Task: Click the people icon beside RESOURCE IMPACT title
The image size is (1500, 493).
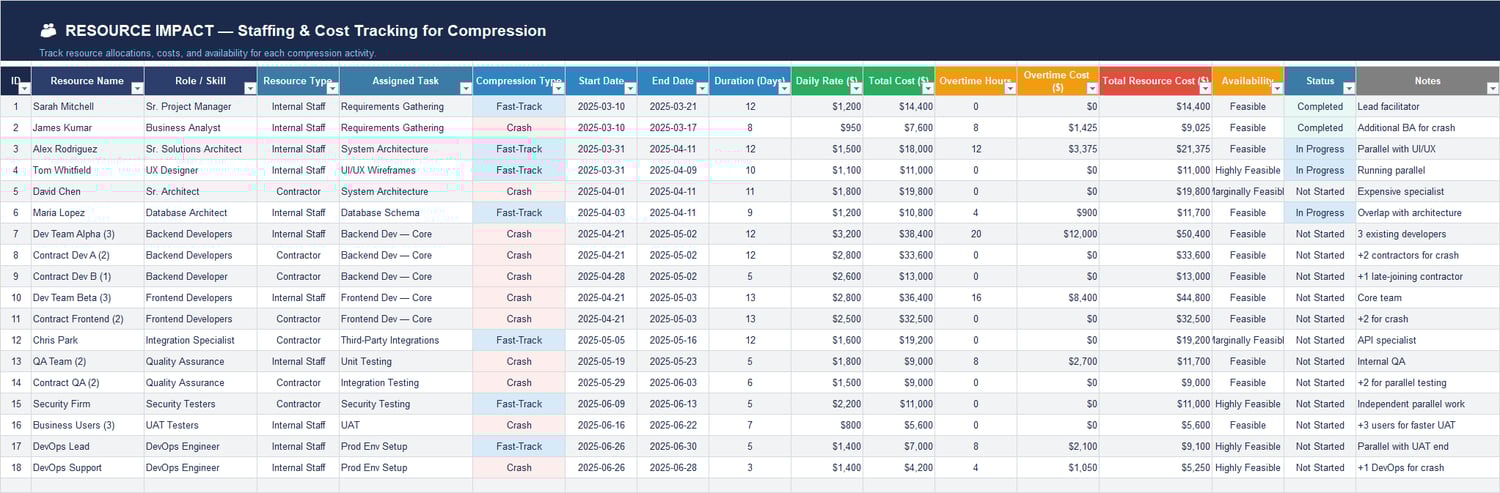Action: pyautogui.click(x=48, y=31)
